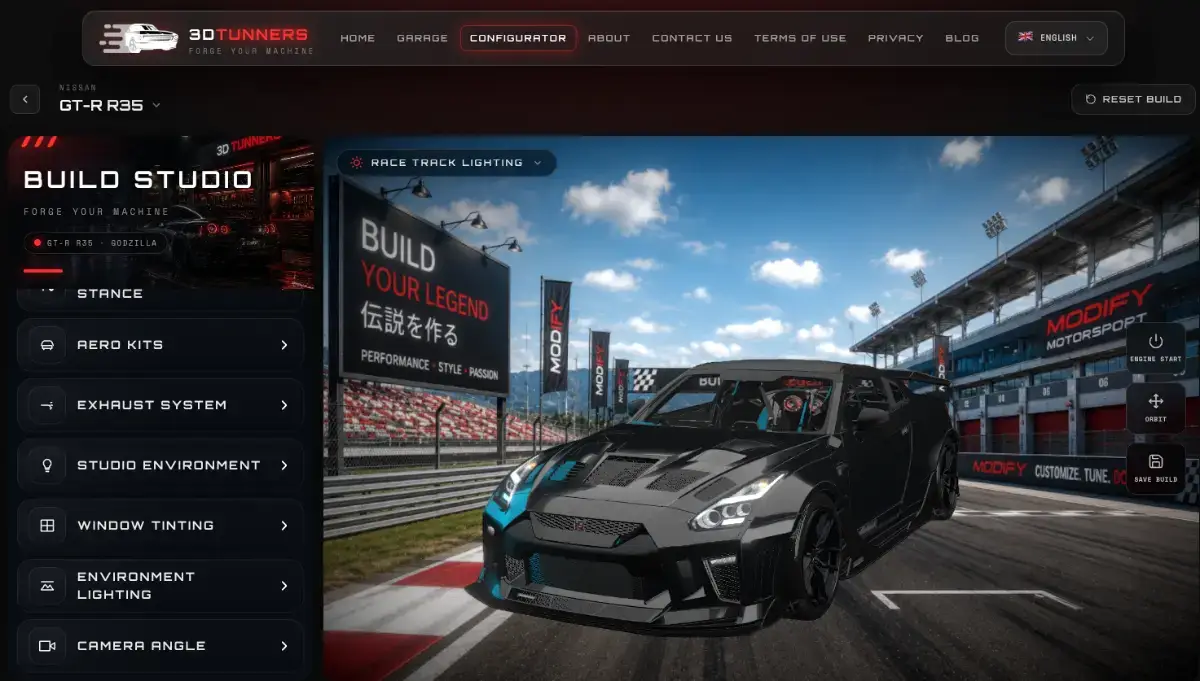Click the Window Tinting grid icon
Screen dimensions: 1200x681
tap(47, 525)
